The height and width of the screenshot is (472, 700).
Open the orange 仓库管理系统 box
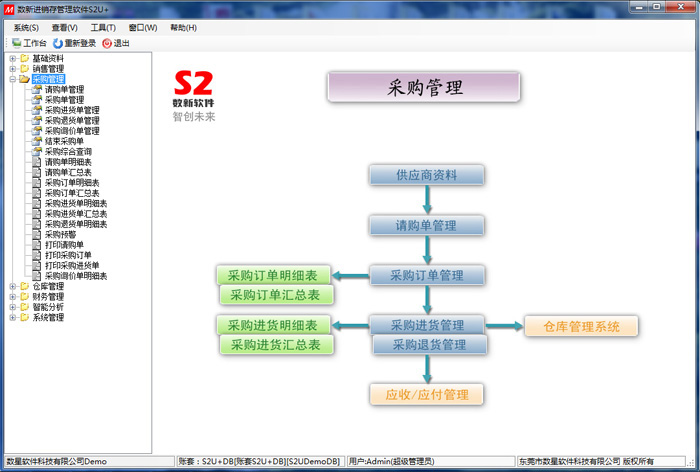[581, 326]
